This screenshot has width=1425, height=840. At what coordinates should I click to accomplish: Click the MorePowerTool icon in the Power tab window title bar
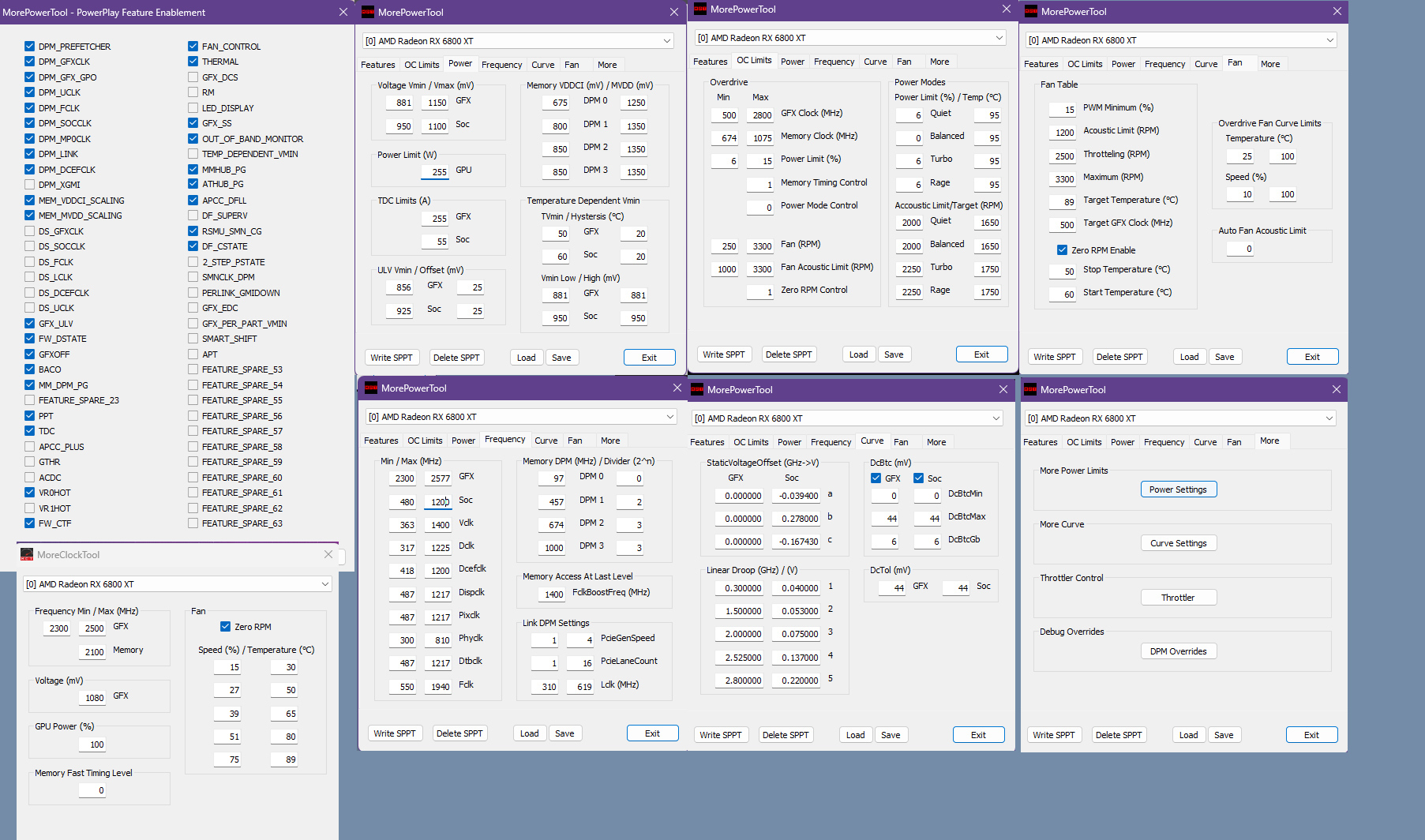(368, 12)
